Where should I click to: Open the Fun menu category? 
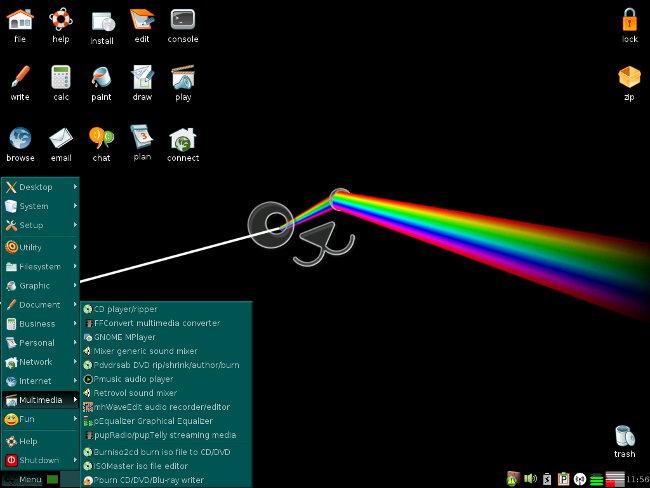pos(41,419)
